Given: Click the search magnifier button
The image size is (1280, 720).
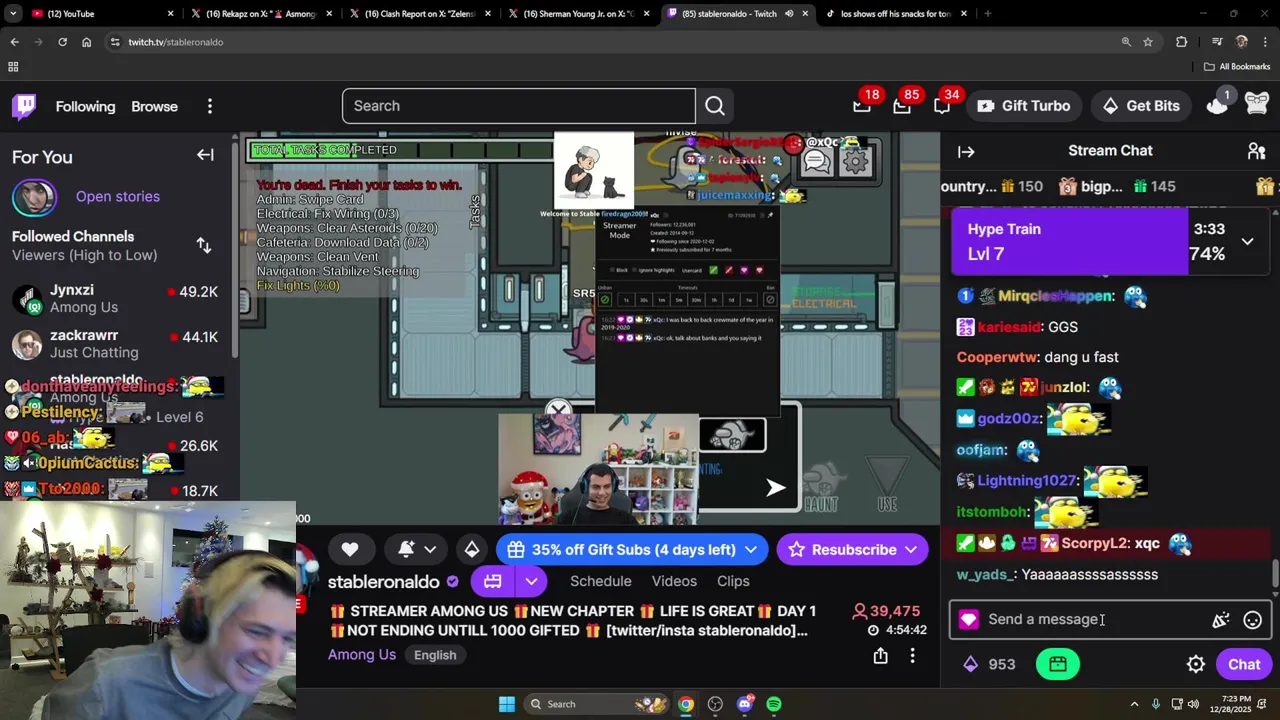Looking at the screenshot, I should click(x=715, y=106).
